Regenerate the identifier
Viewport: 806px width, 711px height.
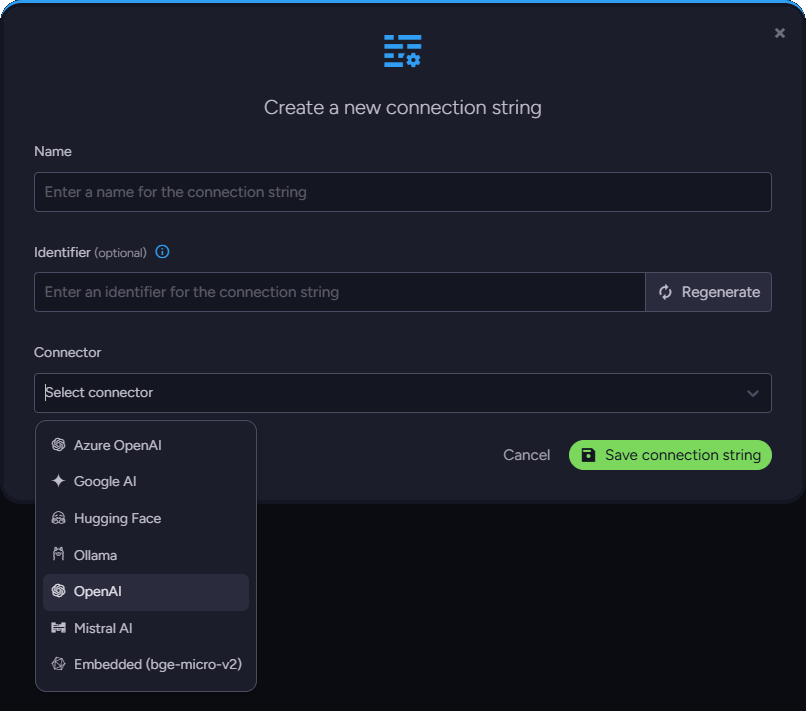(708, 292)
